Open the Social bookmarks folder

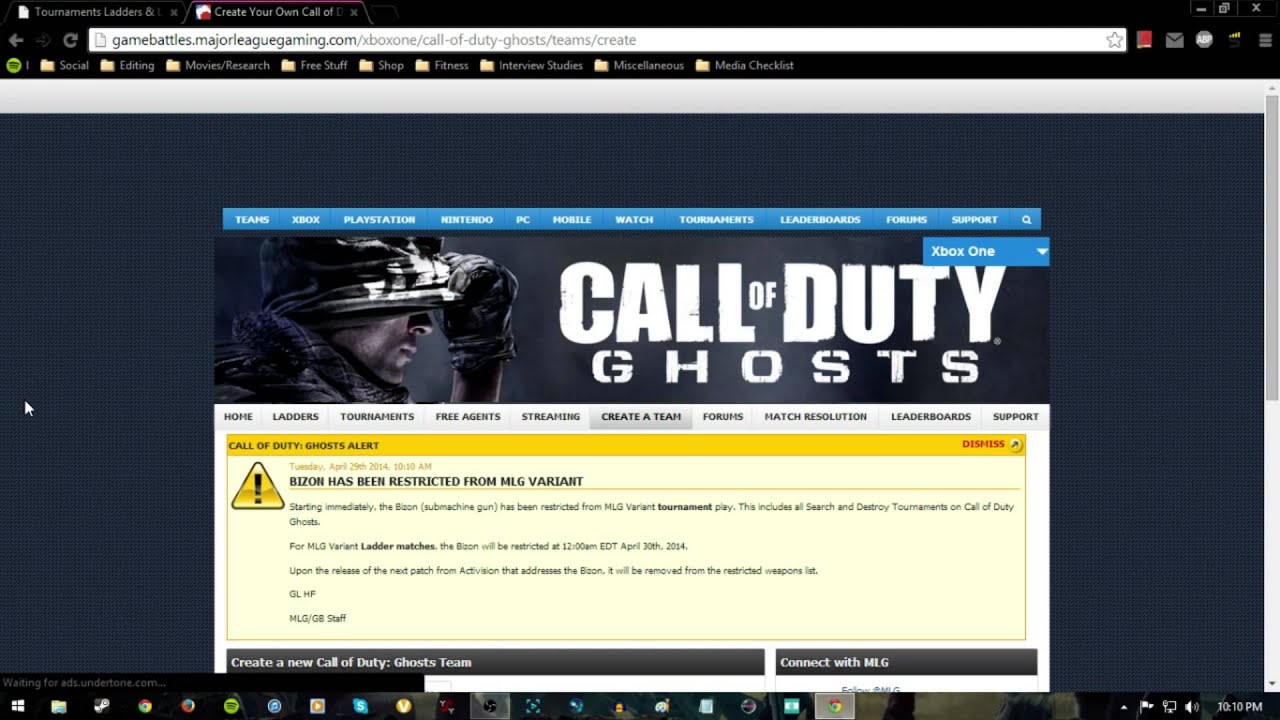[x=65, y=65]
